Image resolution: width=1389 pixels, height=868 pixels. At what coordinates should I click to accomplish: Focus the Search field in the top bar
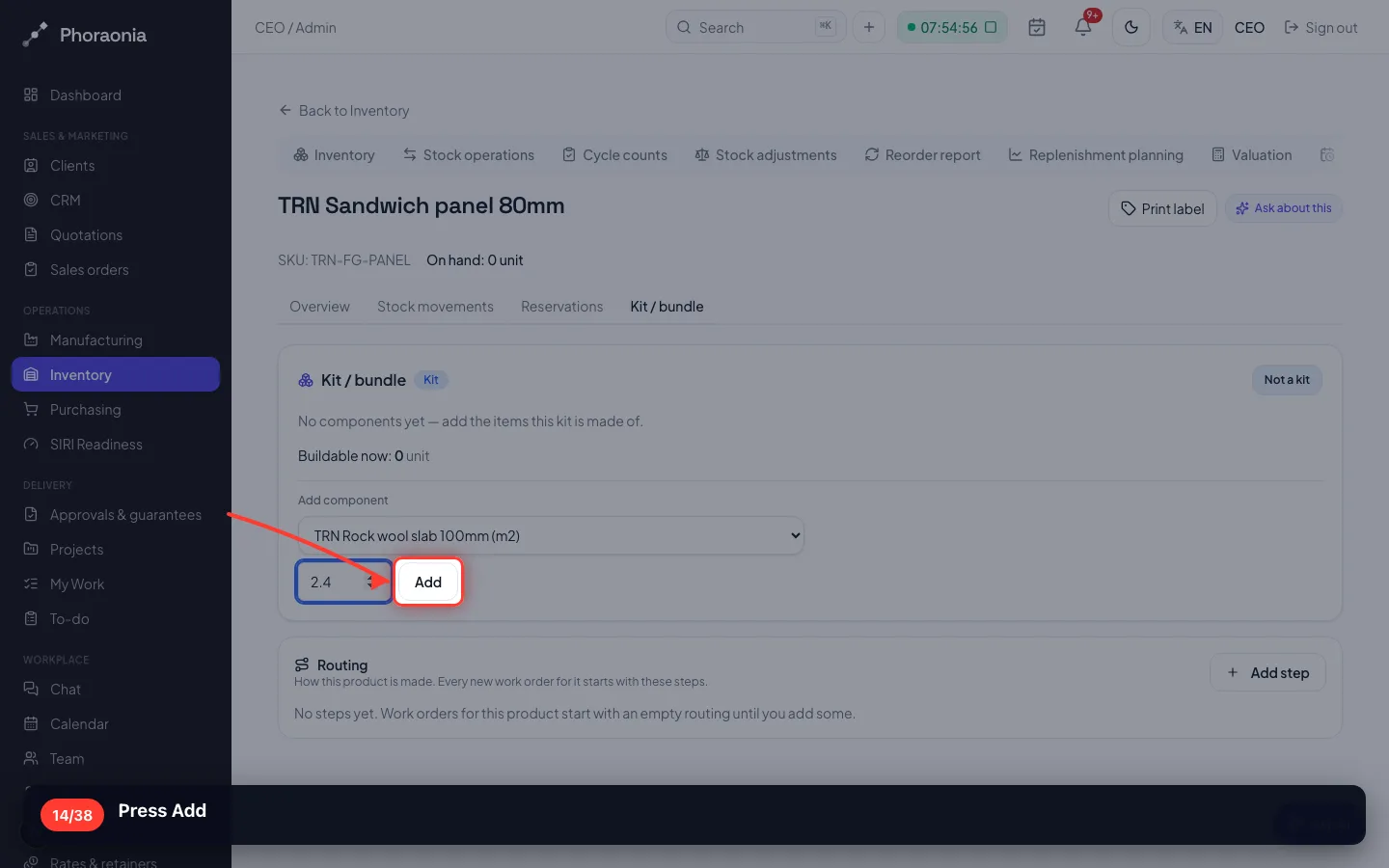tap(755, 27)
